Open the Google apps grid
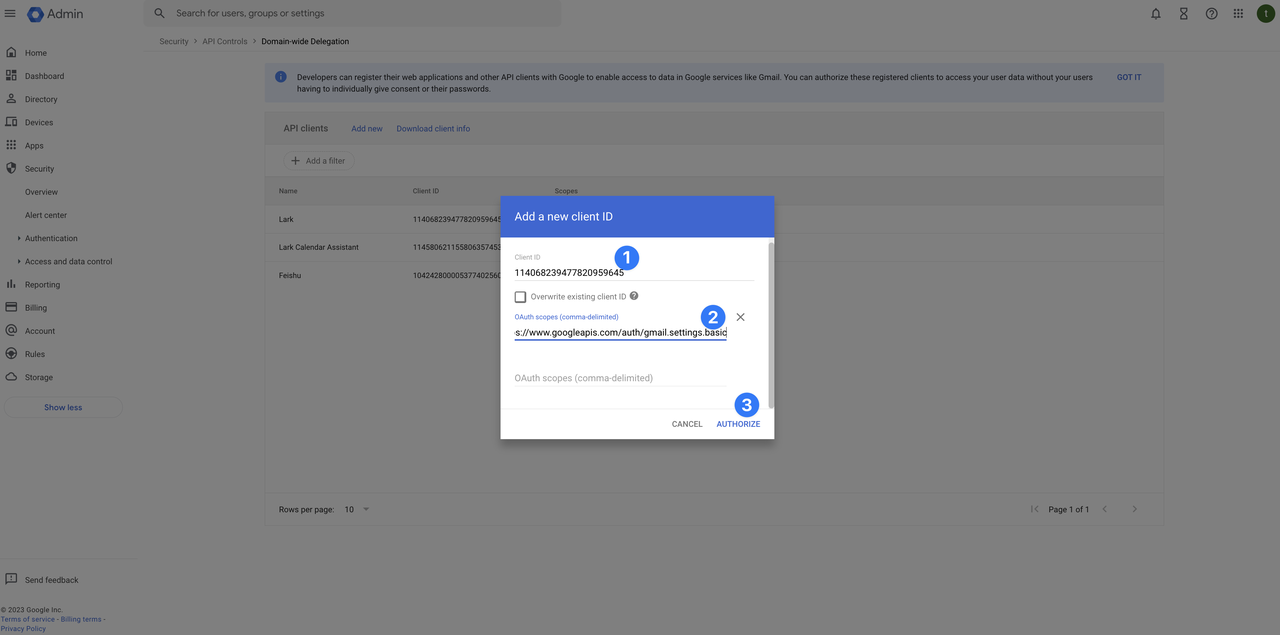Screen dimensions: 1280x635 (1238, 14)
